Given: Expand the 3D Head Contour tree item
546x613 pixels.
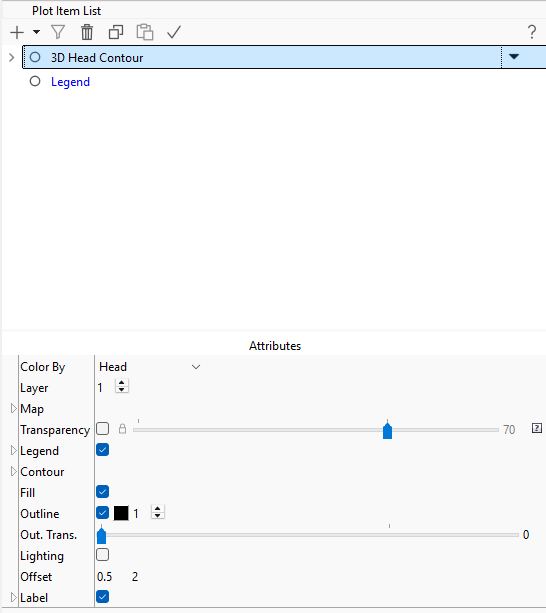Looking at the screenshot, I should [11, 58].
